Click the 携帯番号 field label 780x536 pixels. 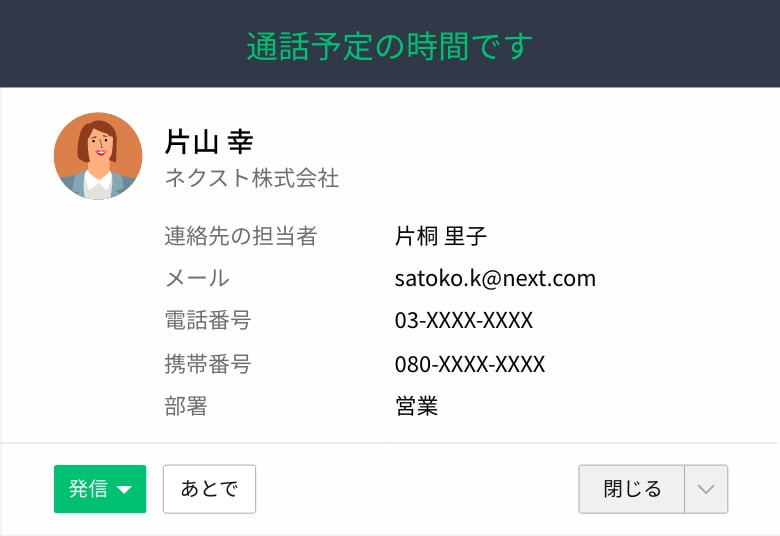(208, 364)
